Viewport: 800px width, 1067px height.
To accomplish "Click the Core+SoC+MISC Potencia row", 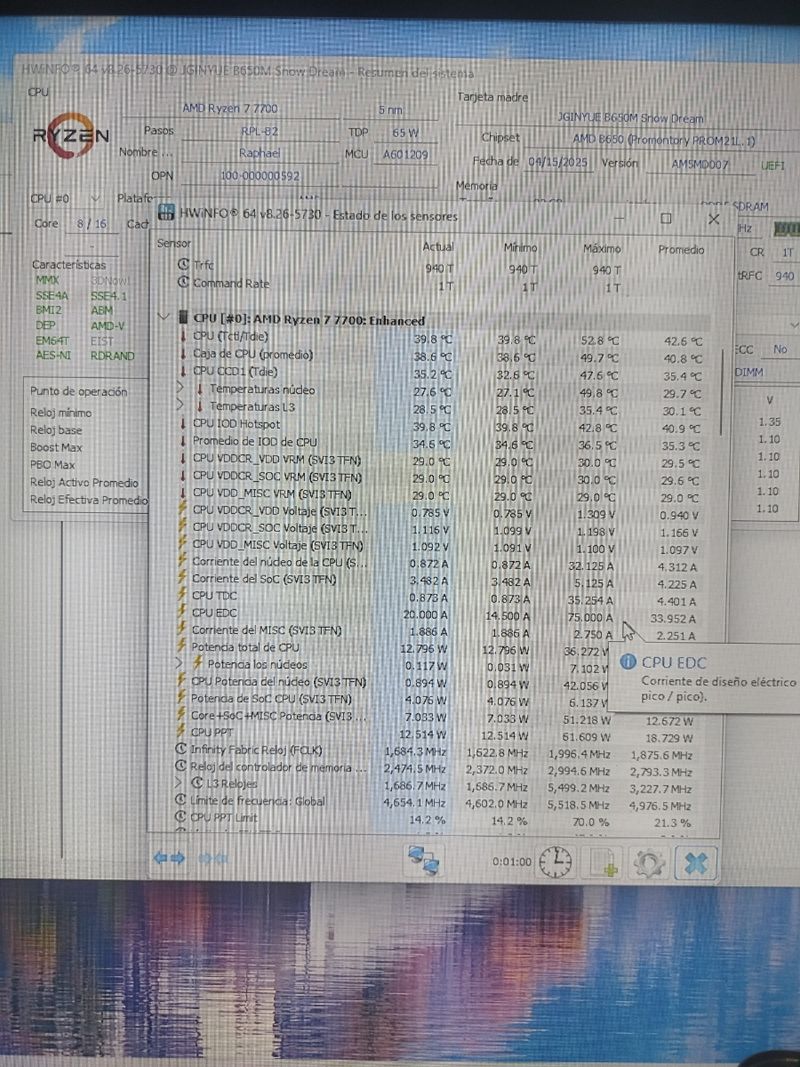I will [442, 717].
